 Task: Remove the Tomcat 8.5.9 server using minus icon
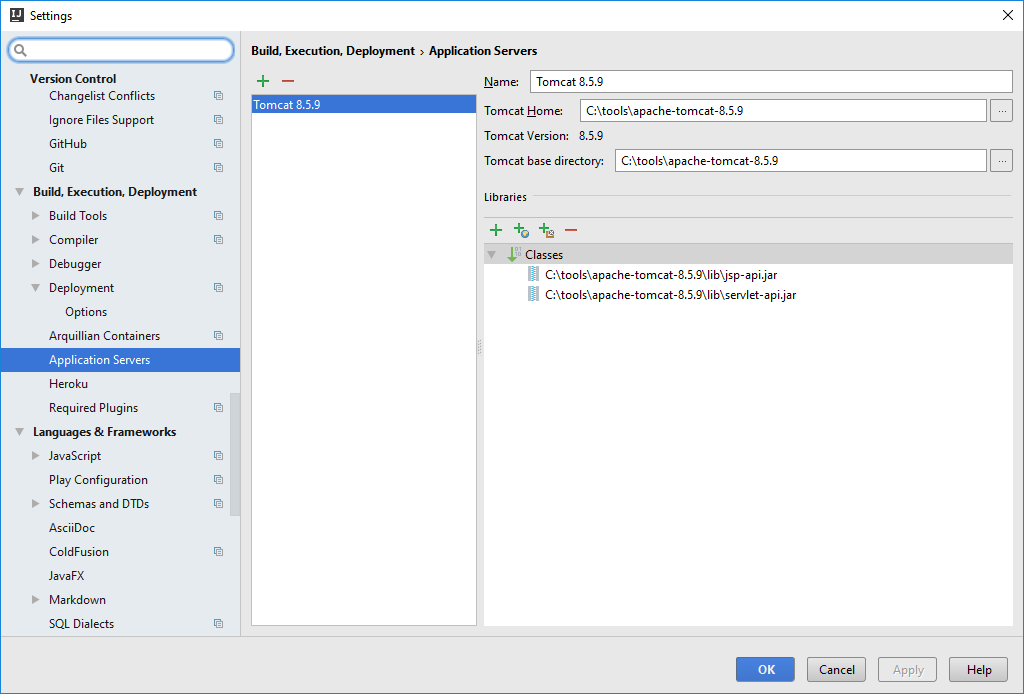(288, 81)
